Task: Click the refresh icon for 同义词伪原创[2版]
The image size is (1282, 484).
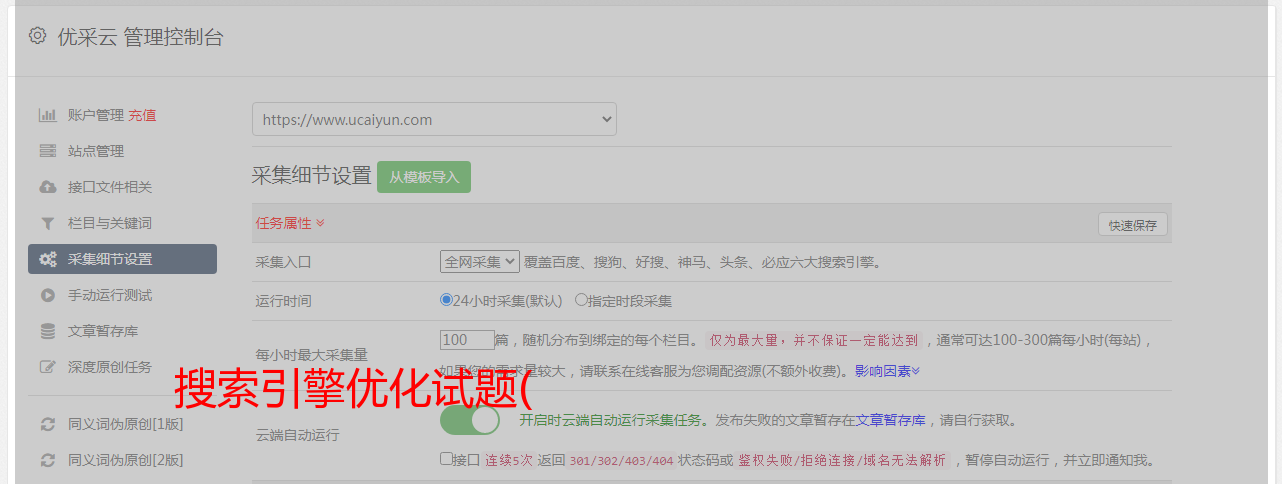Action: tap(47, 460)
